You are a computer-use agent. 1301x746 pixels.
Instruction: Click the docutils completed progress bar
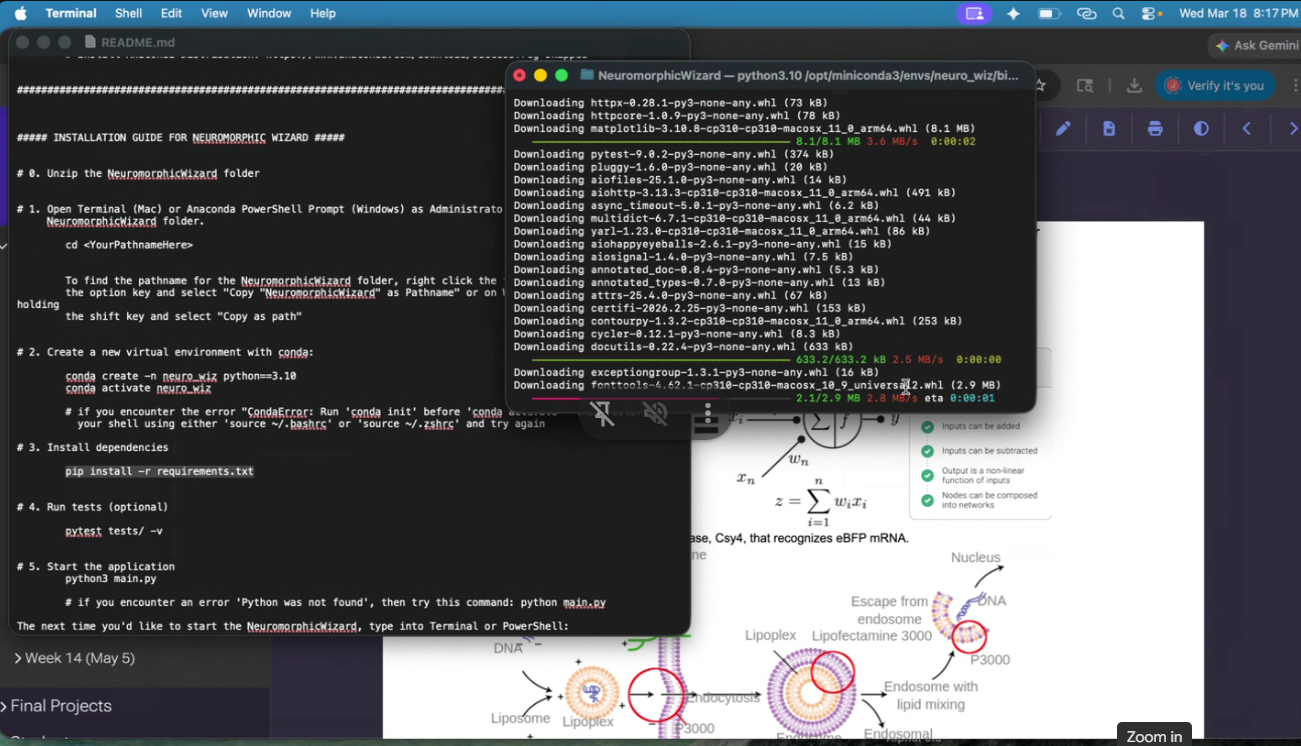point(661,359)
